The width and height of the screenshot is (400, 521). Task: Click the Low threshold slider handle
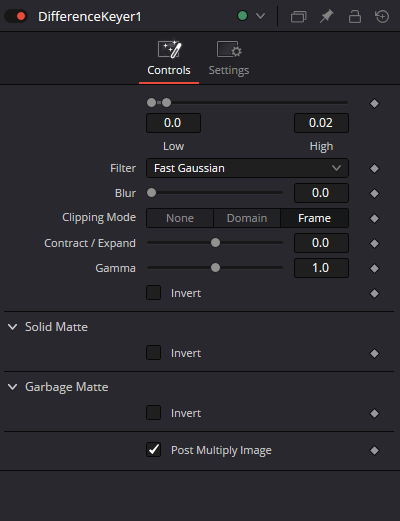(x=151, y=103)
